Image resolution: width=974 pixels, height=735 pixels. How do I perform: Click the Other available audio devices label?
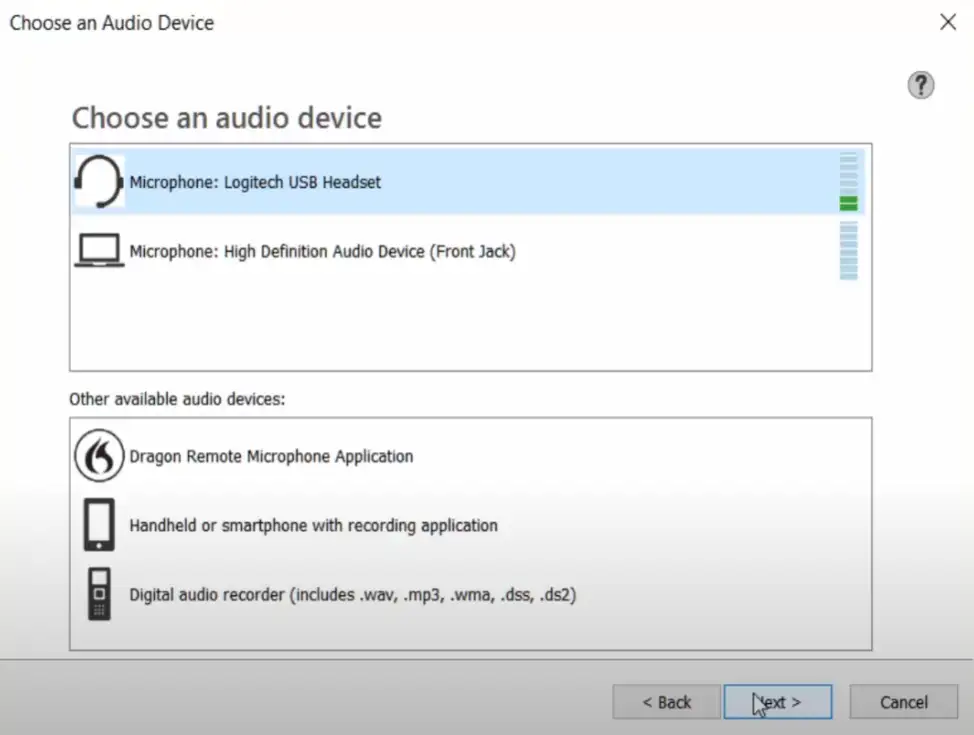(x=177, y=399)
